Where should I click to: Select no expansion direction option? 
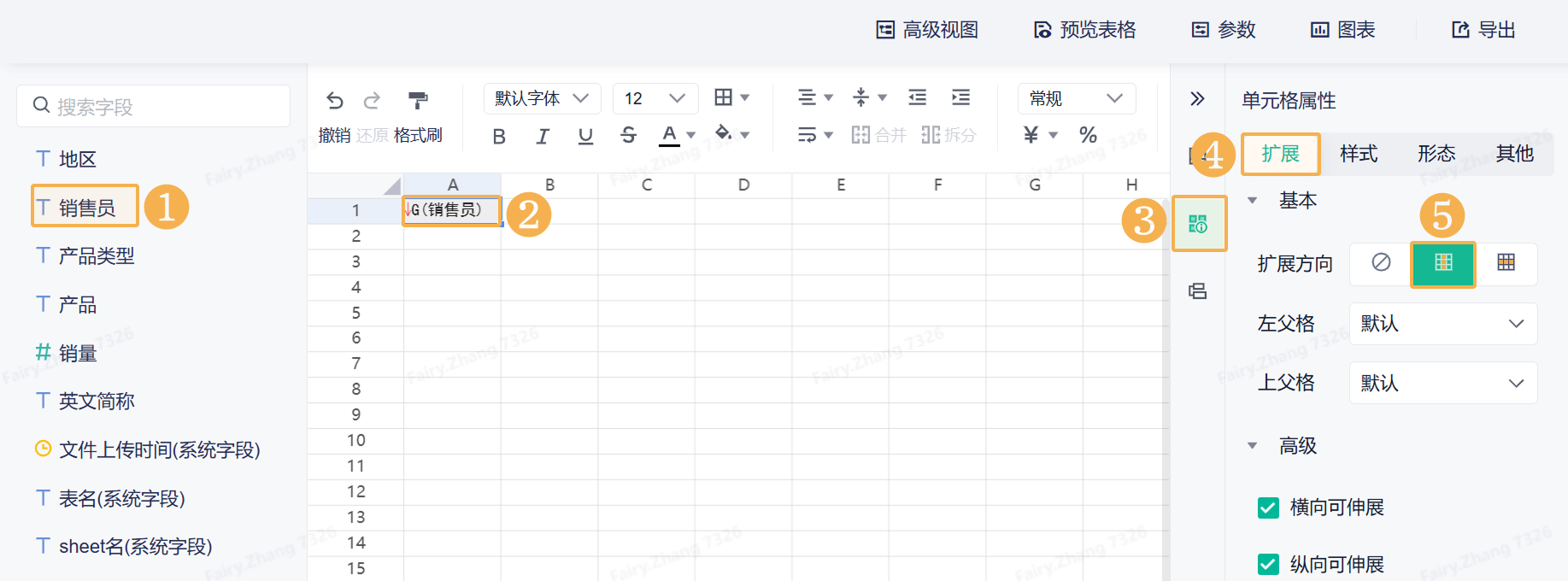click(x=1381, y=263)
